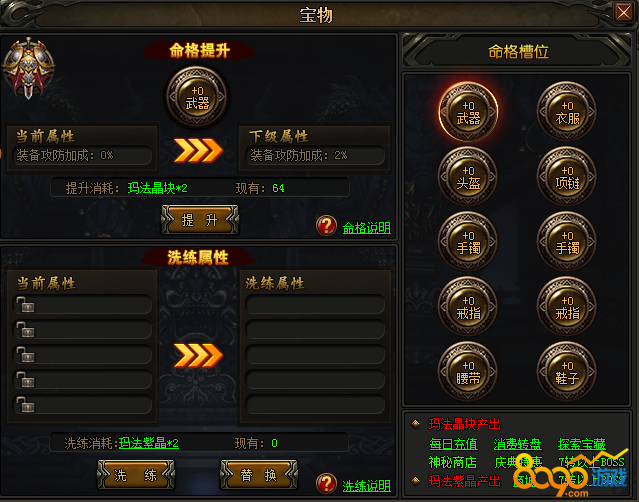This screenshot has width=639, height=502.
Task: Select the 腰带 slot medallion
Action: coord(468,372)
